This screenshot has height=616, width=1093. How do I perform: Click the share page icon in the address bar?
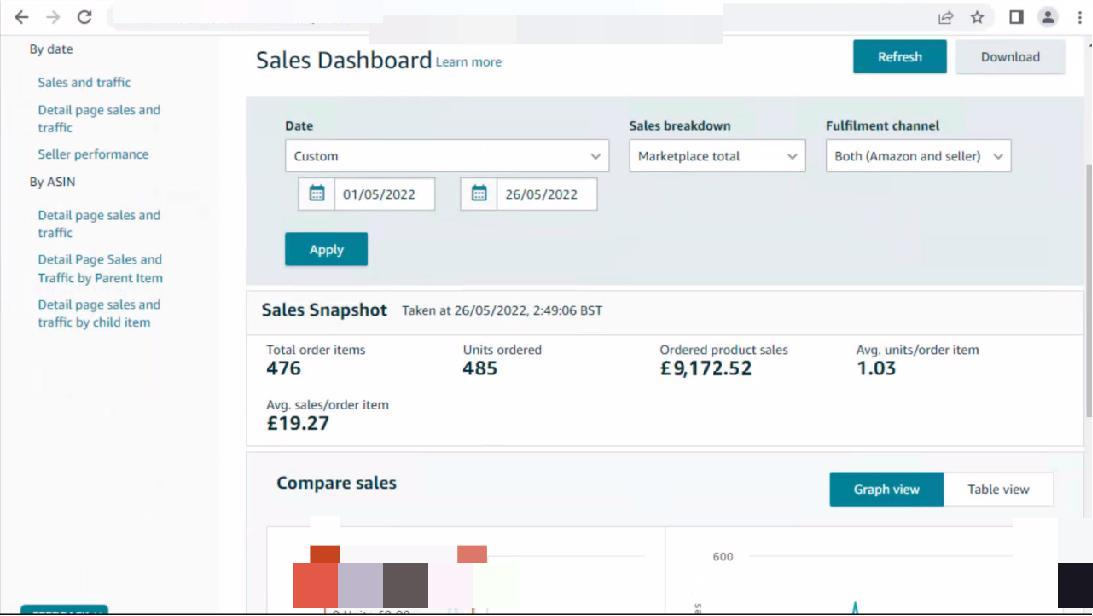point(944,17)
